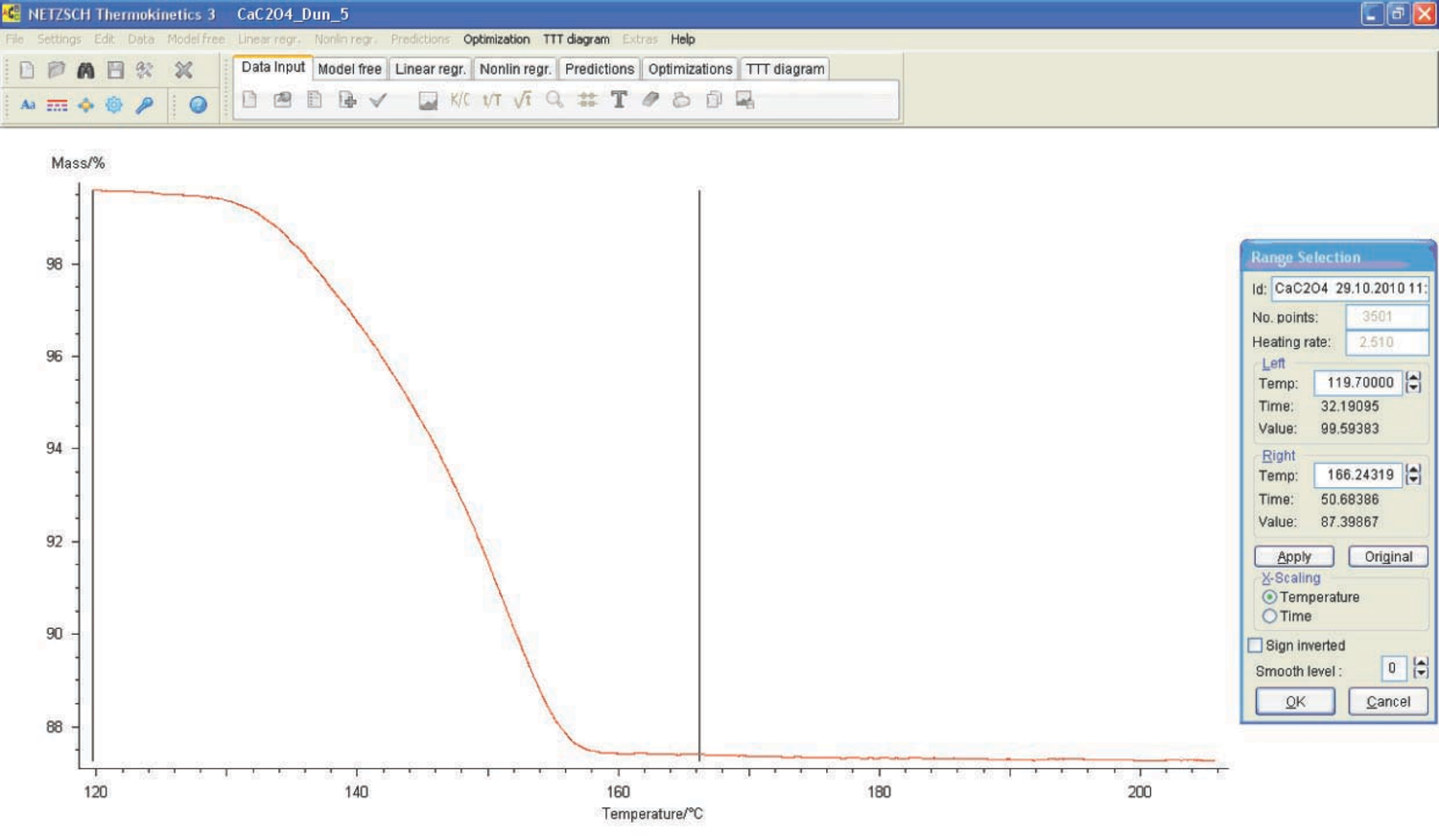The height and width of the screenshot is (840, 1439).
Task: Select the Data Input tab
Action: (272, 67)
